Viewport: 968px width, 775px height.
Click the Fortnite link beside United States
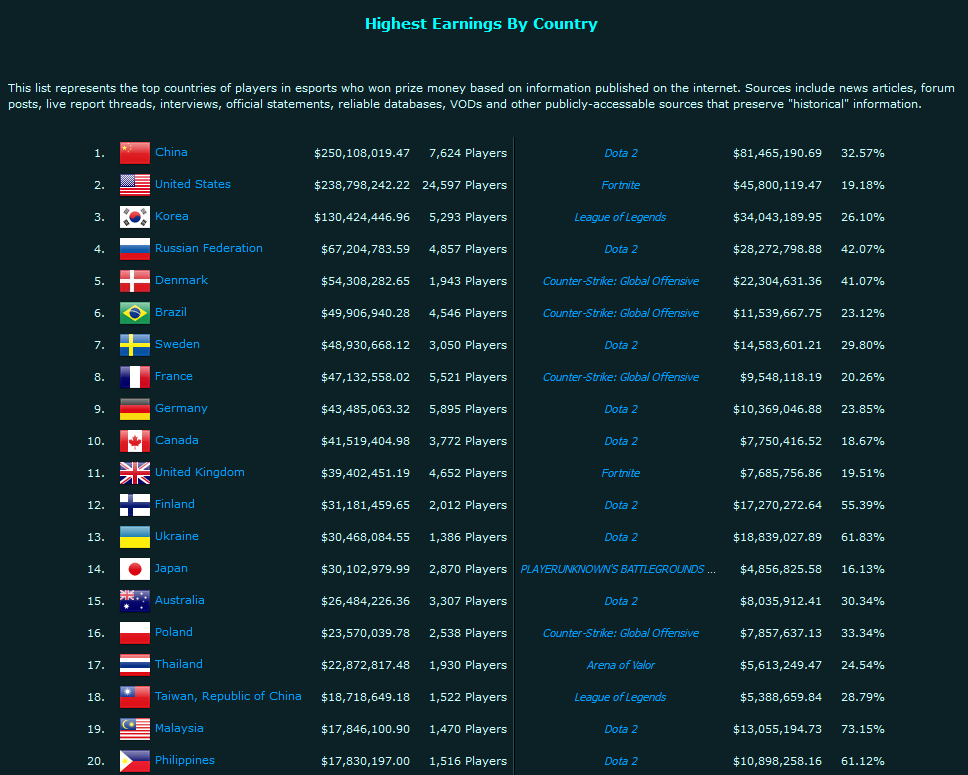pos(620,184)
